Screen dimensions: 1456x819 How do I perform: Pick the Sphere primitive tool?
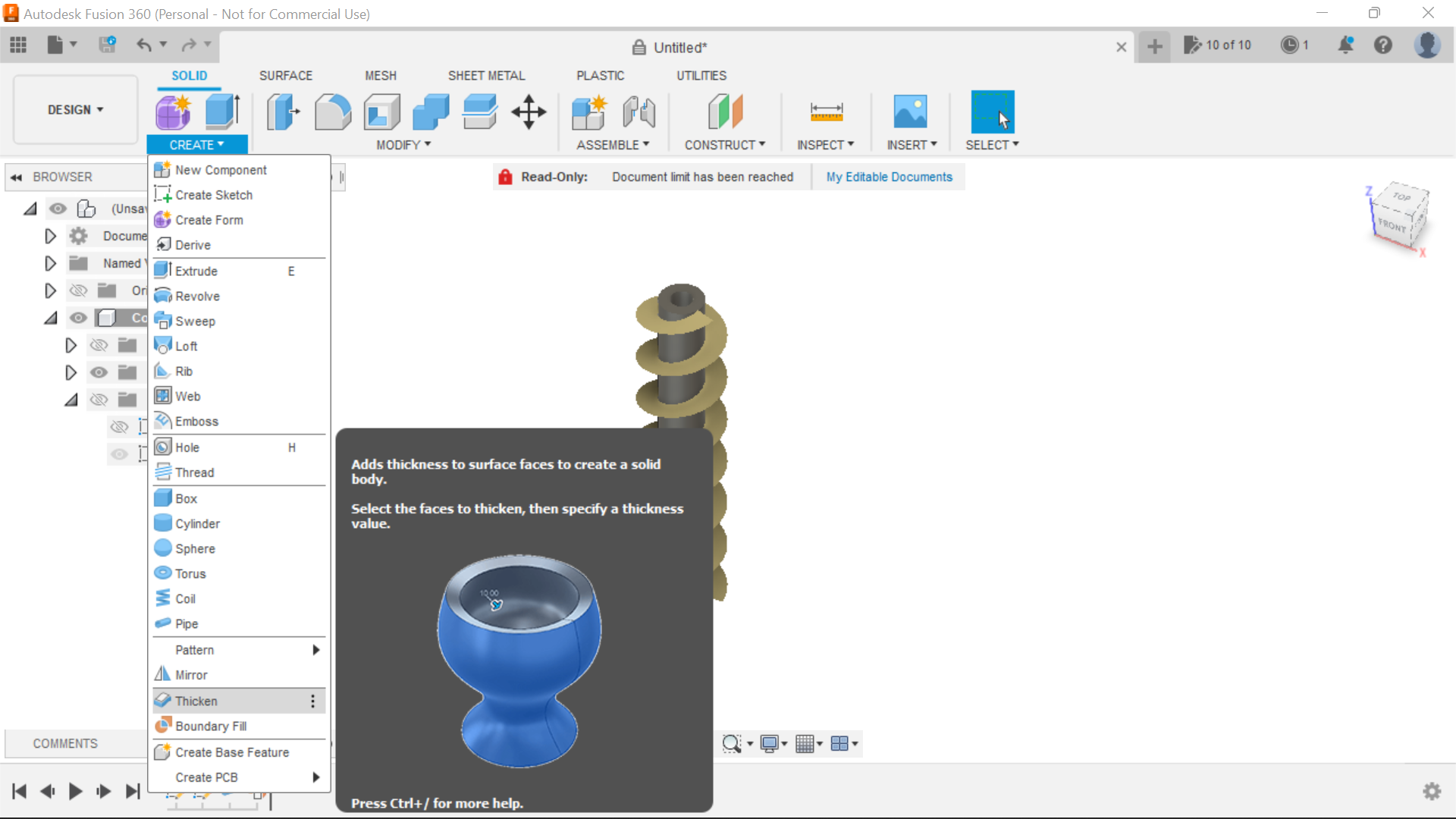pos(195,548)
